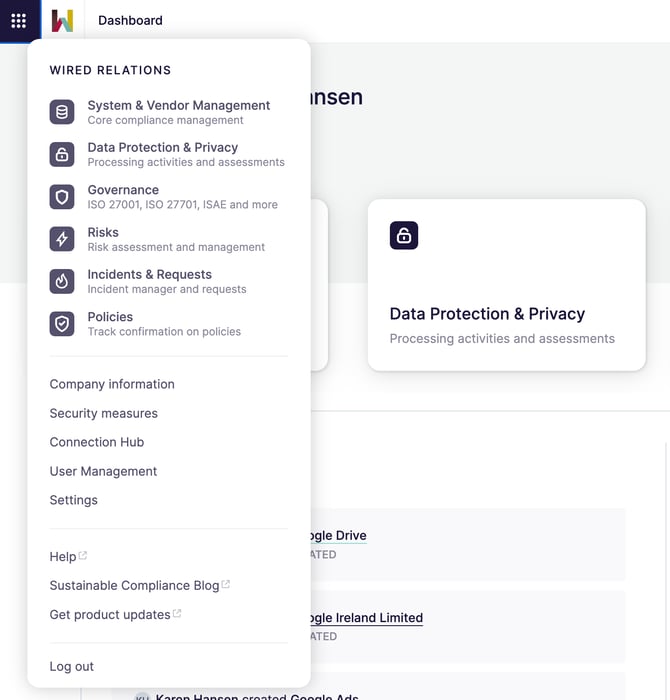Click the Incidents & Requests flame icon
This screenshot has width=670, height=700.
click(x=62, y=281)
